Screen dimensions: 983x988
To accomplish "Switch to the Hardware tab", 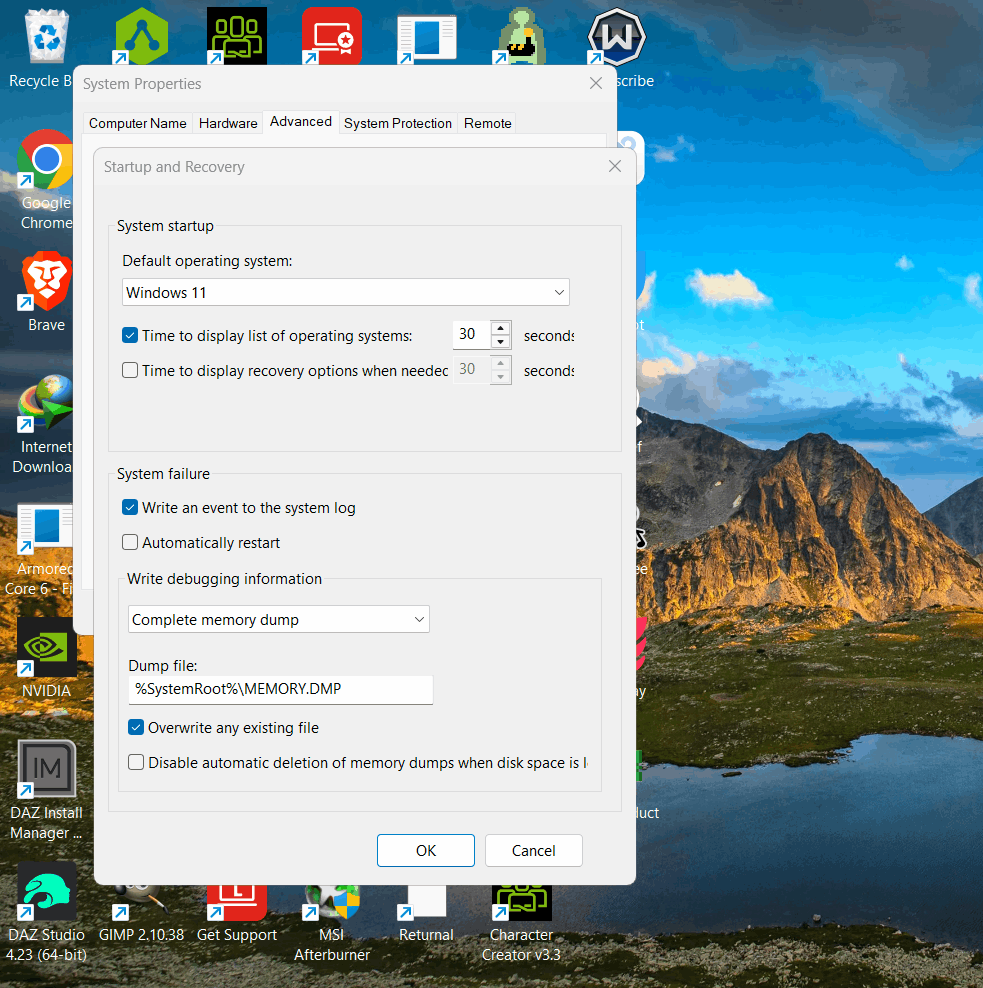I will [x=228, y=124].
